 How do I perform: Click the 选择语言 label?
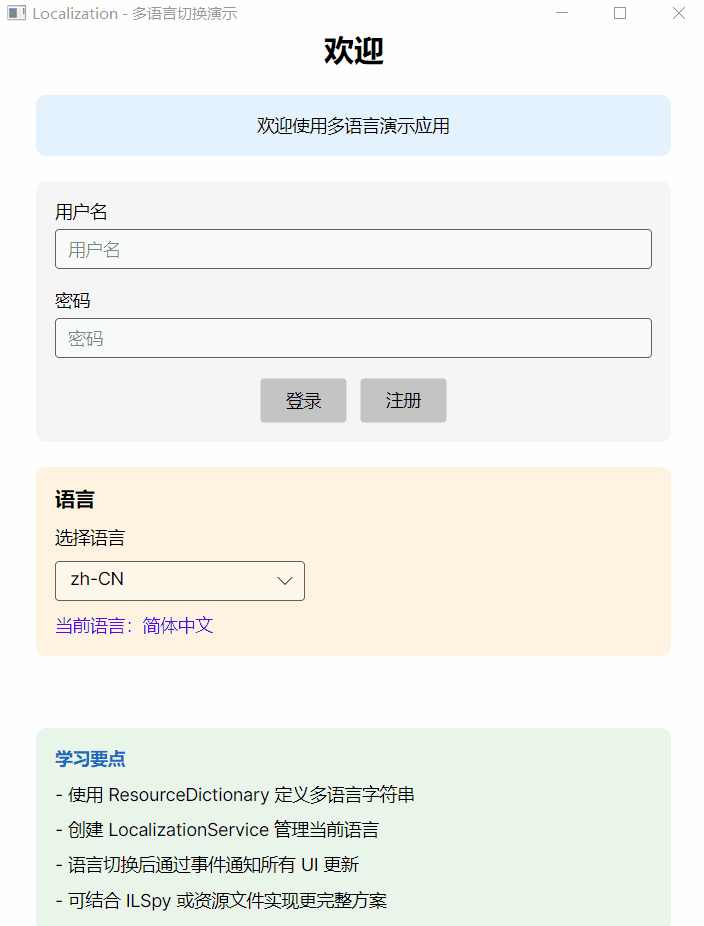pyautogui.click(x=90, y=538)
